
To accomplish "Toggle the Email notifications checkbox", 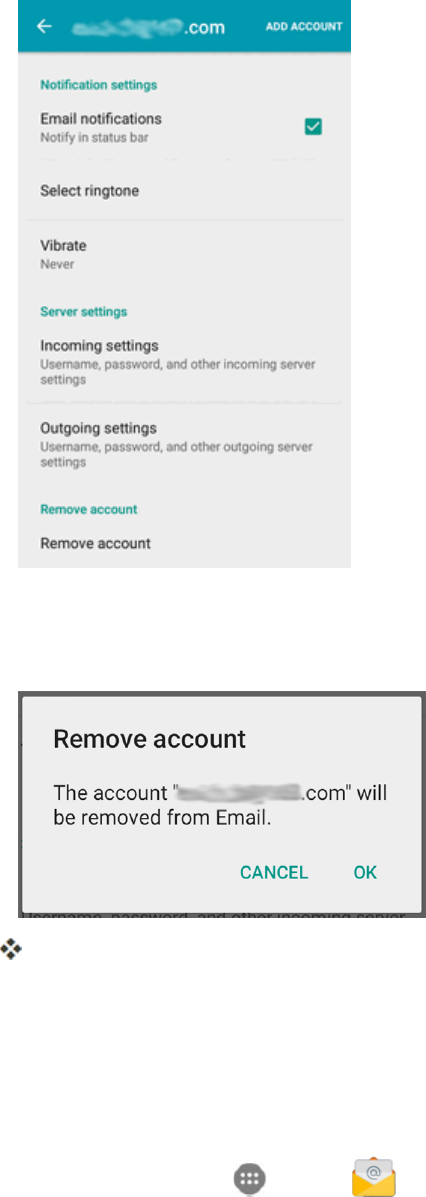I will [313, 127].
